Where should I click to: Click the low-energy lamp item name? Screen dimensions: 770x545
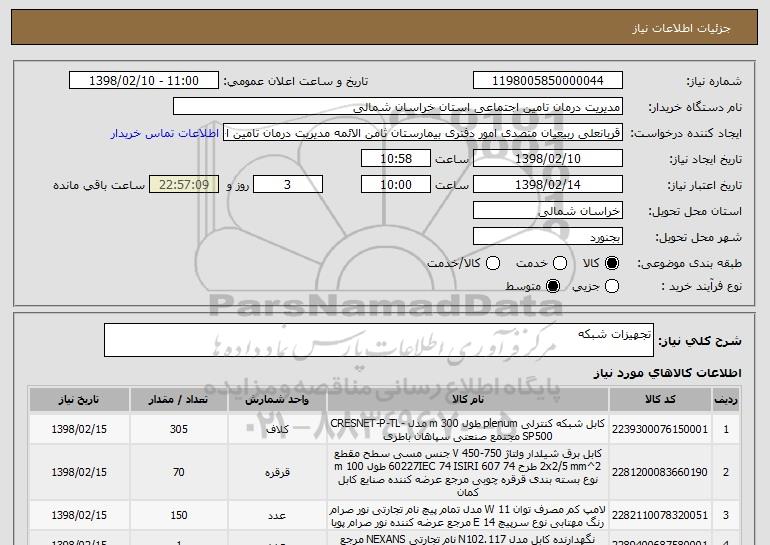click(x=468, y=516)
